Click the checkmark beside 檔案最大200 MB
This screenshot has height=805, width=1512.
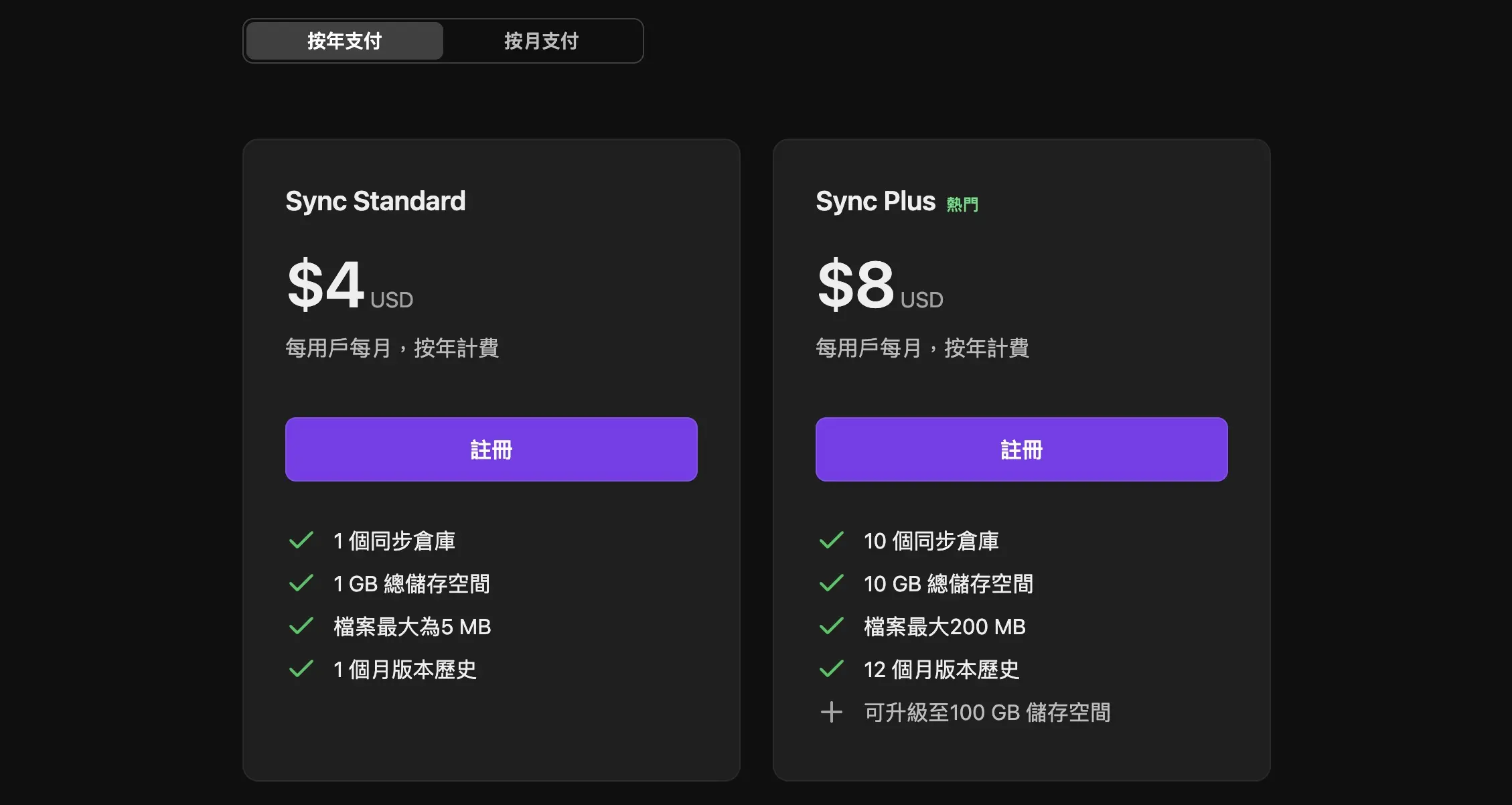832,626
